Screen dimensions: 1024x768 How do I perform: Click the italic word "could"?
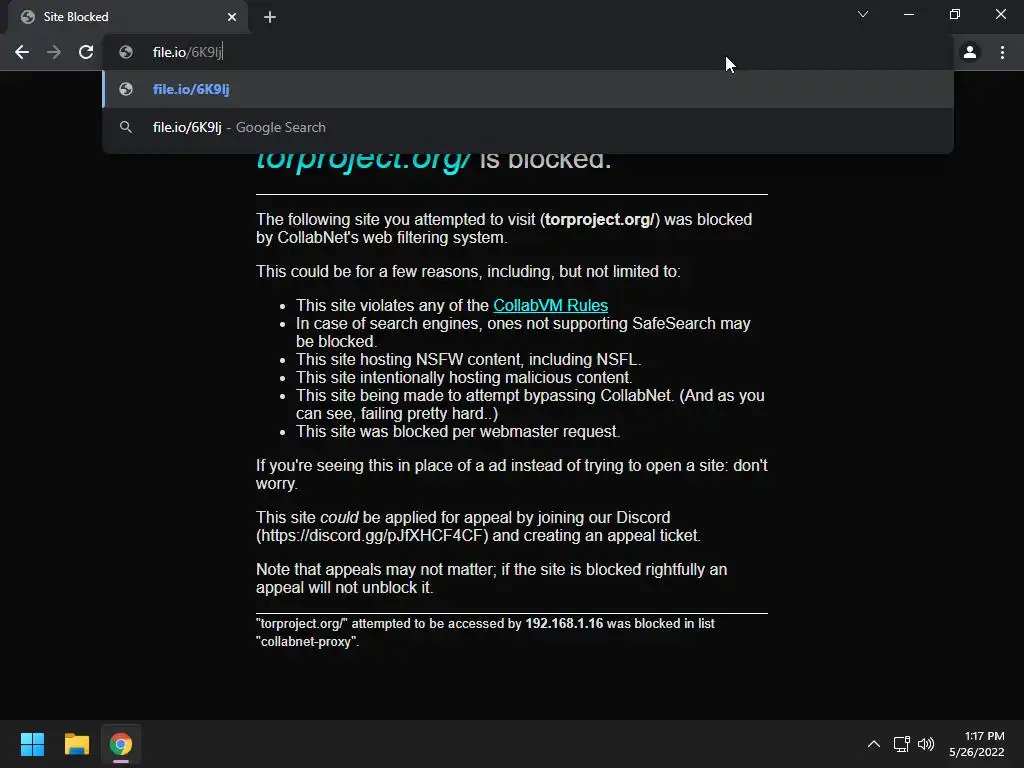click(x=339, y=518)
